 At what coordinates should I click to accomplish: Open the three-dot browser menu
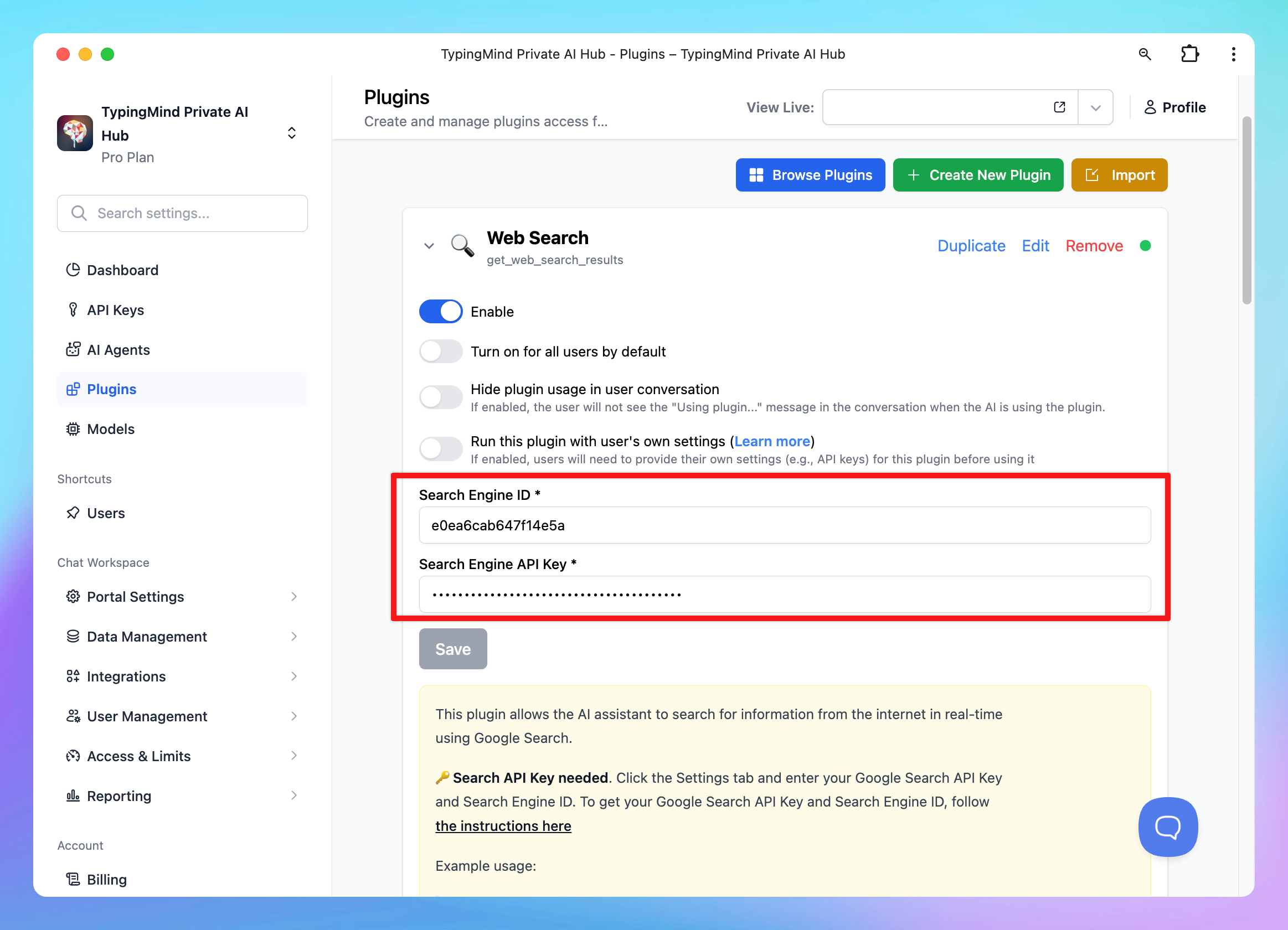point(1233,54)
